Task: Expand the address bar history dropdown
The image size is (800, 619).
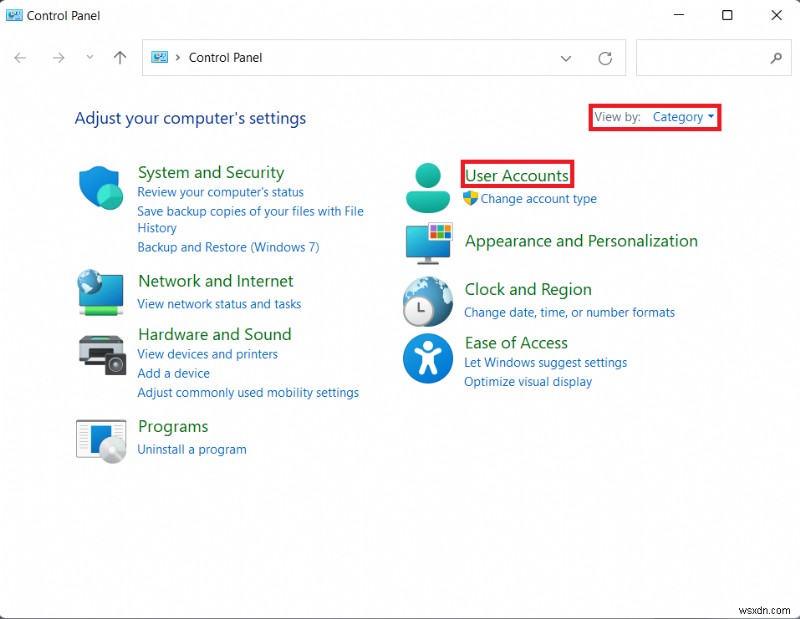Action: click(566, 58)
